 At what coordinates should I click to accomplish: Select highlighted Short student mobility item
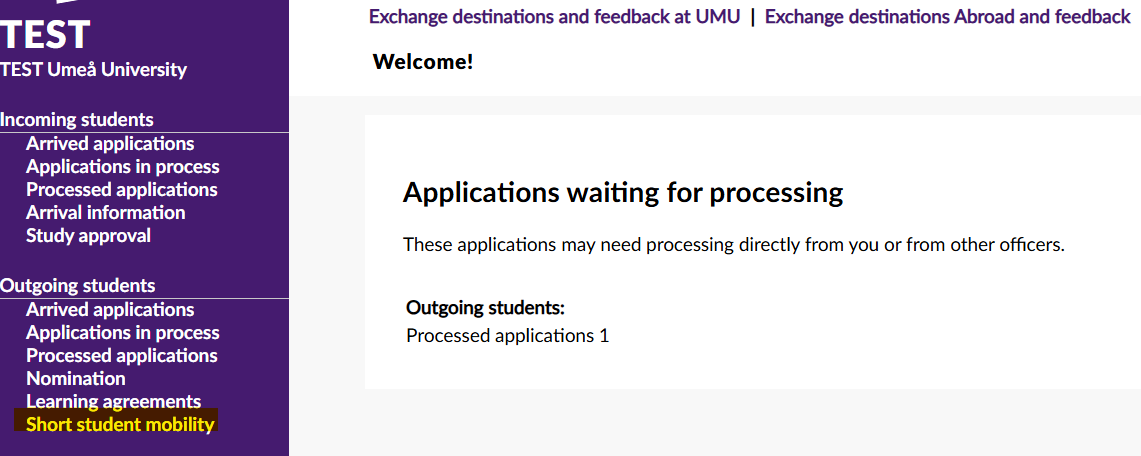[120, 424]
